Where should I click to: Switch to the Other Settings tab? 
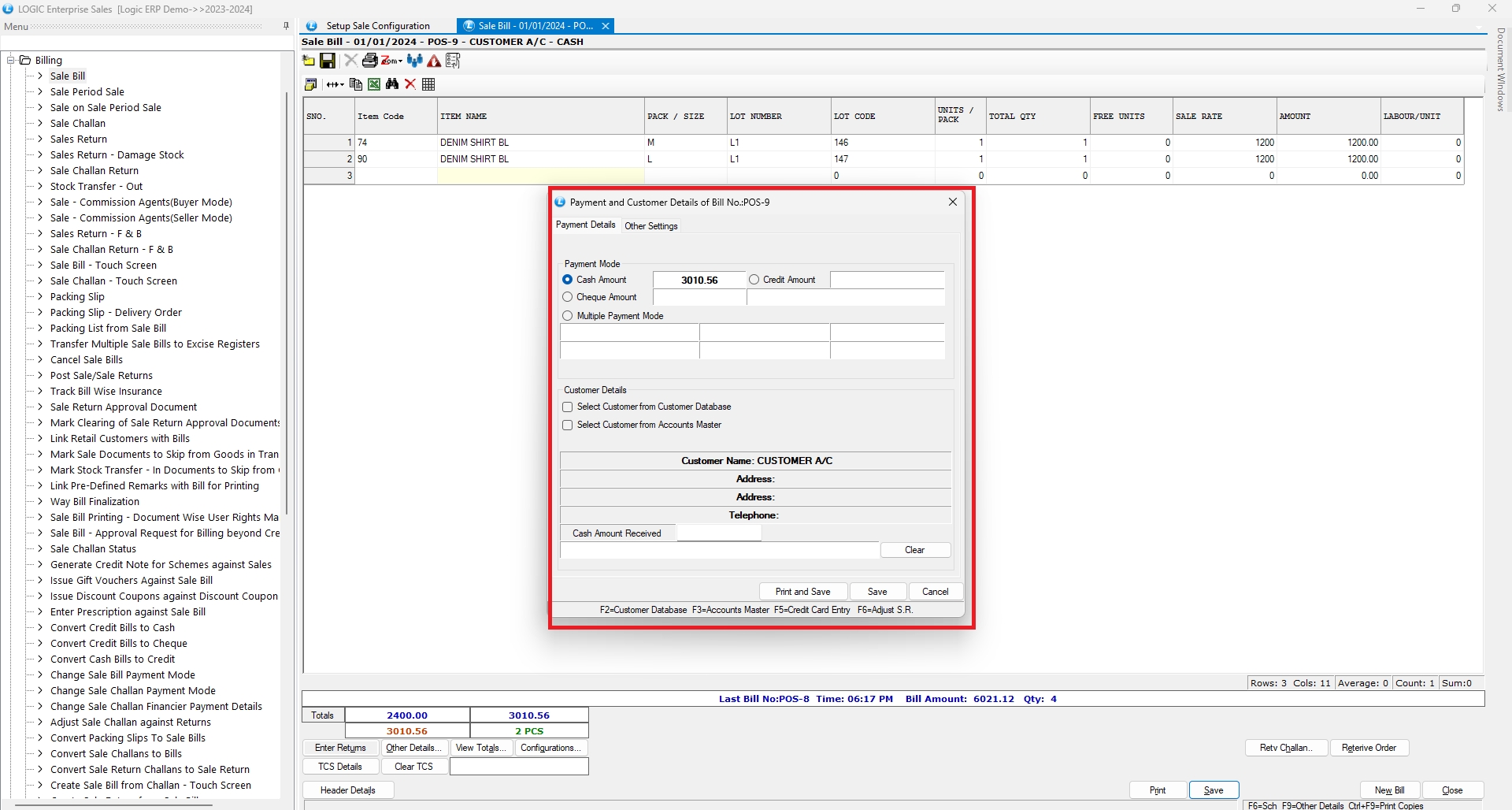[x=650, y=226]
